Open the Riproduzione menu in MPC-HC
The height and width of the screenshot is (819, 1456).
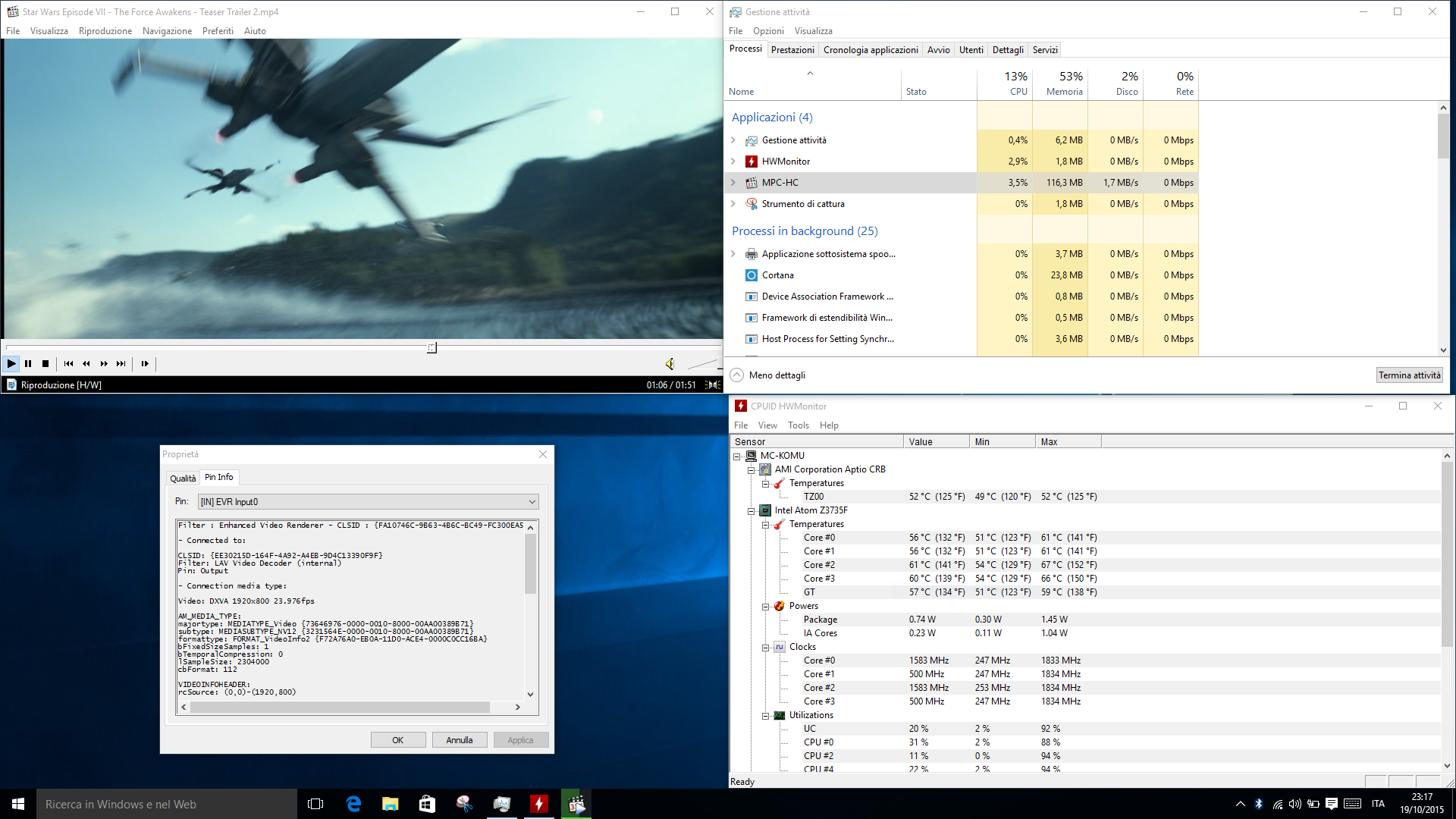click(105, 31)
